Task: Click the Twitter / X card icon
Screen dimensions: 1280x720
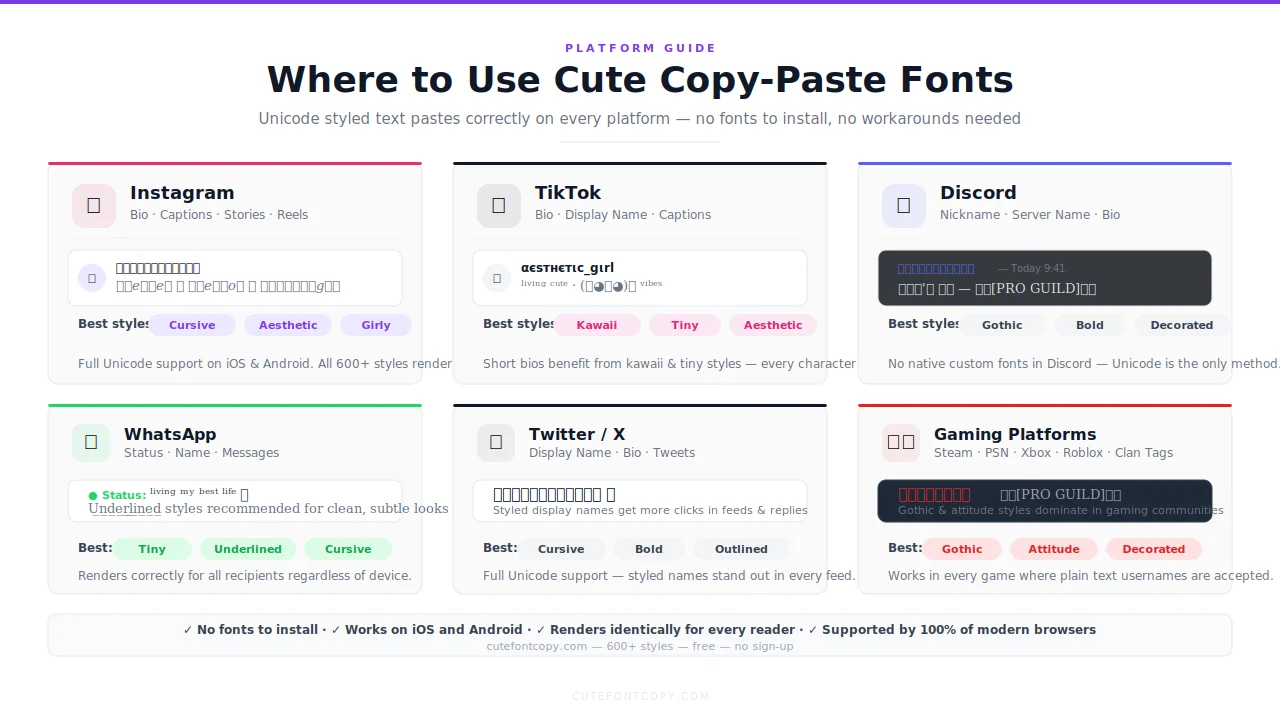Action: point(496,442)
